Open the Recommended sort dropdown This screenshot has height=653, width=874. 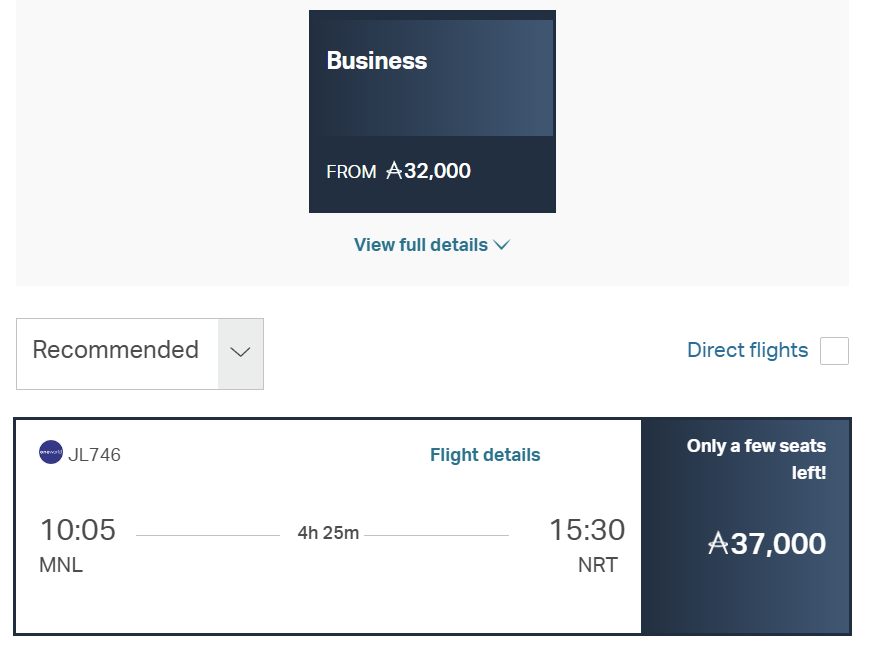(x=116, y=351)
